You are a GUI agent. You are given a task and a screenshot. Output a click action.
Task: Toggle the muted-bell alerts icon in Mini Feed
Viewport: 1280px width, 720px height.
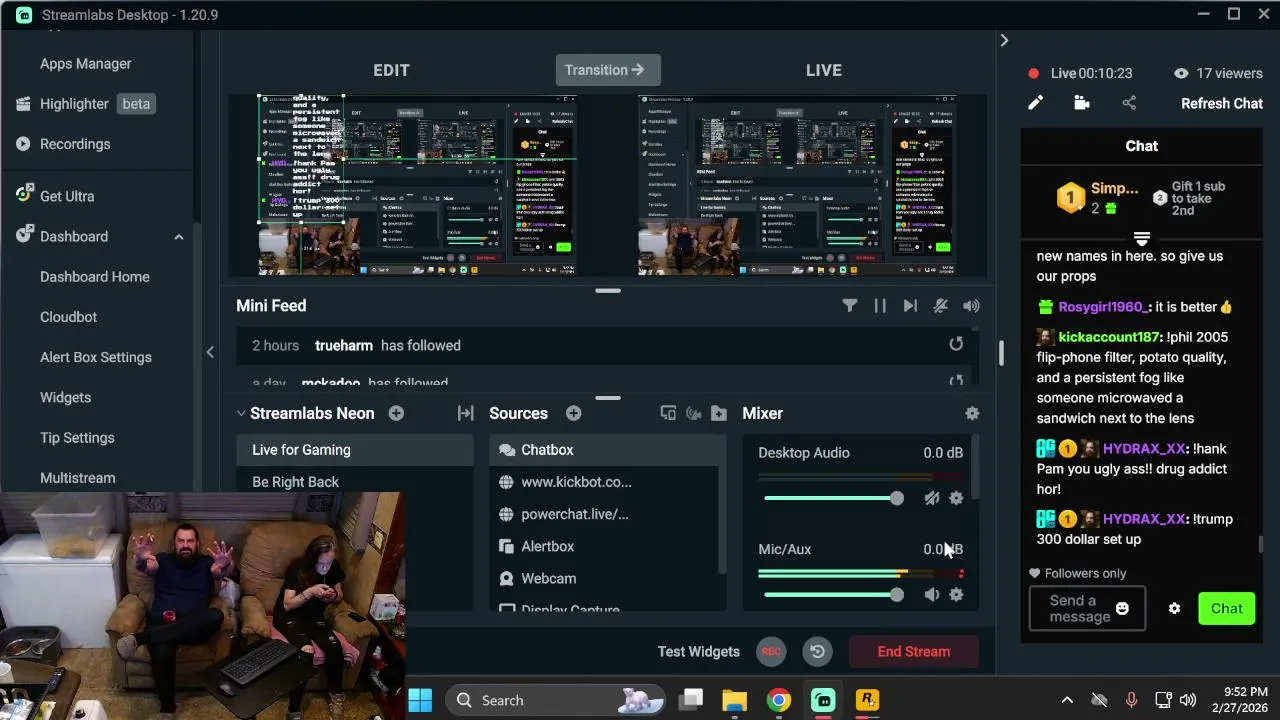(x=941, y=306)
